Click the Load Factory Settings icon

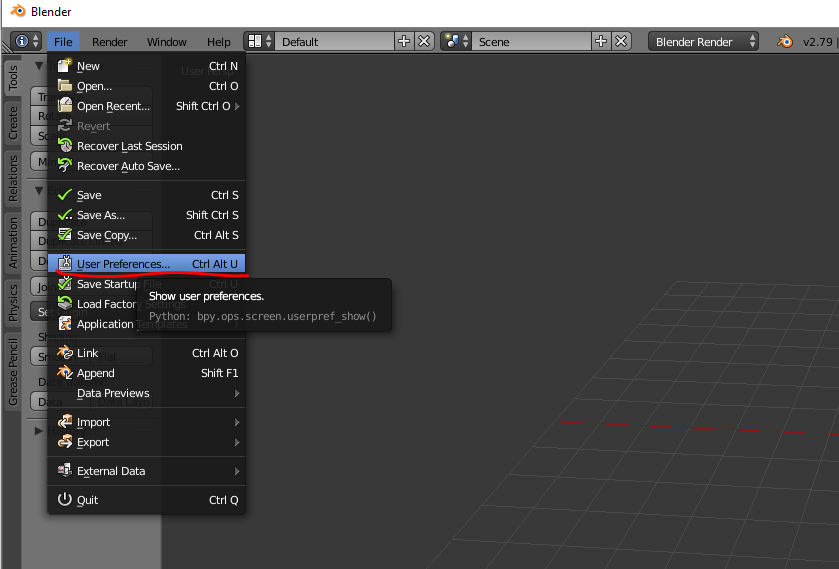coord(65,304)
